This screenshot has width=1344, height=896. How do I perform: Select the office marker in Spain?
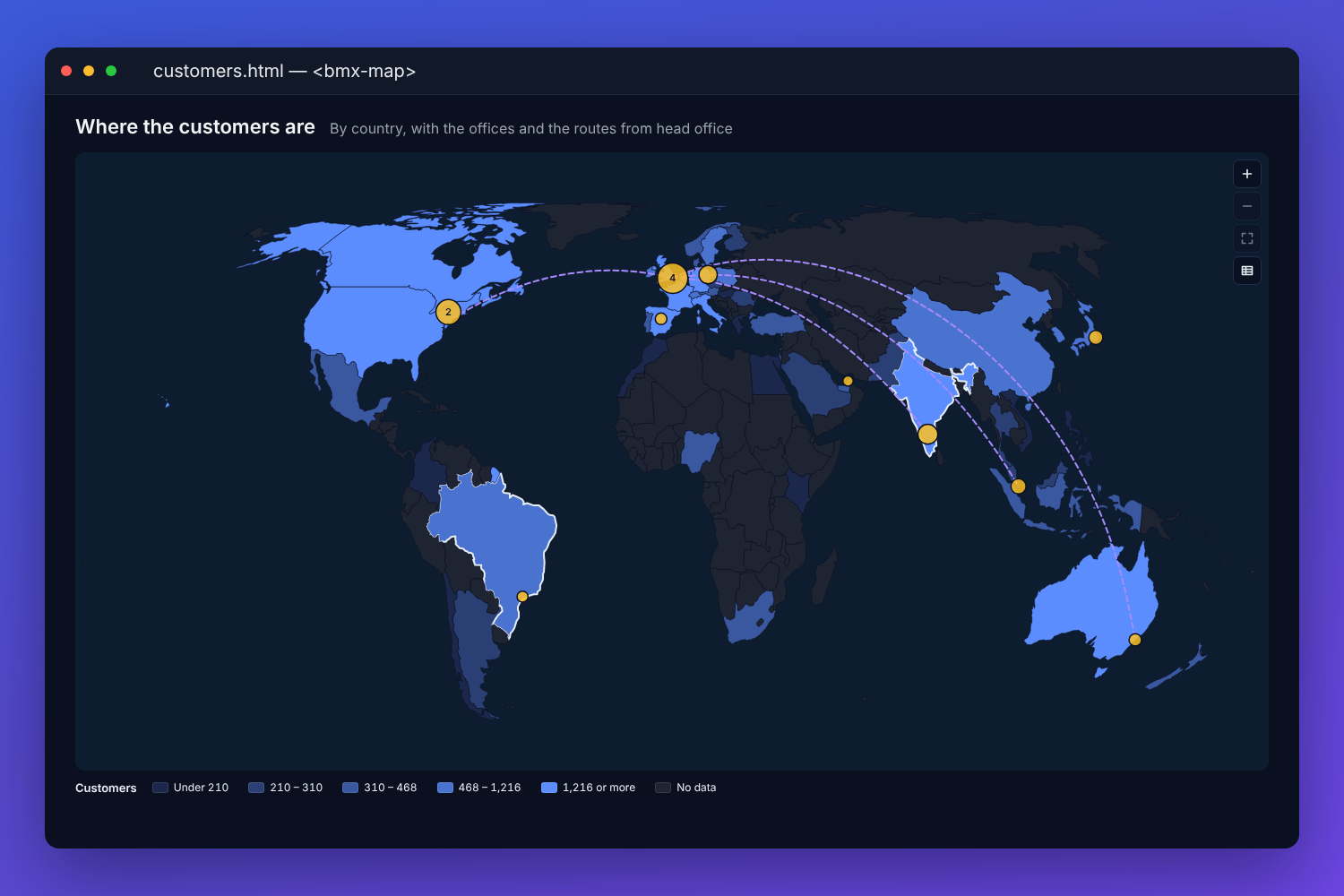(x=661, y=319)
